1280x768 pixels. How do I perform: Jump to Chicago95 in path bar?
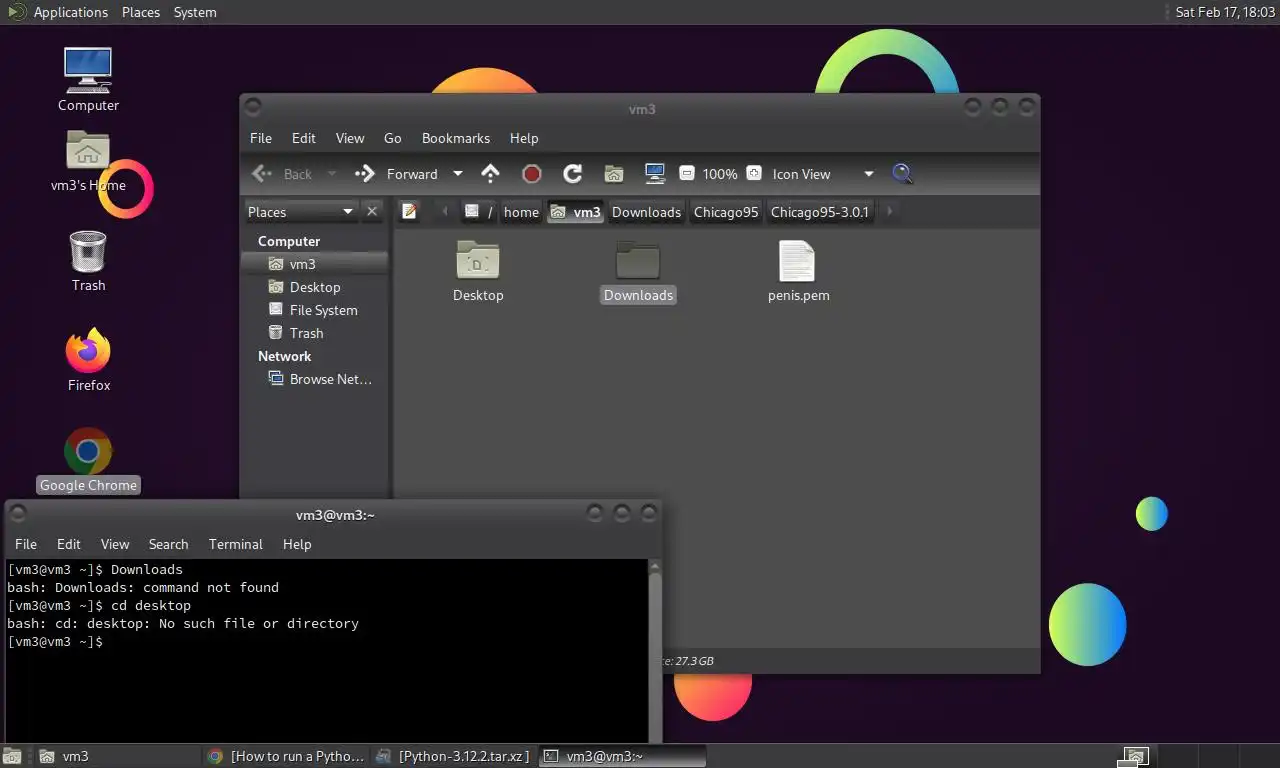(726, 211)
